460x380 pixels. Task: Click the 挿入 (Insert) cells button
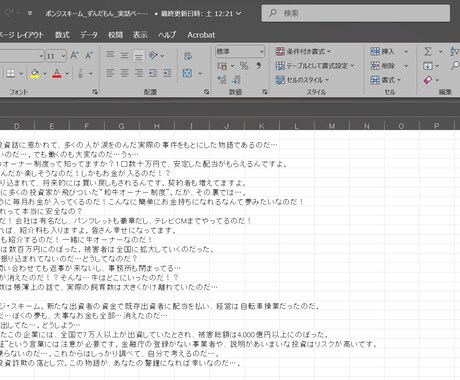pos(383,52)
